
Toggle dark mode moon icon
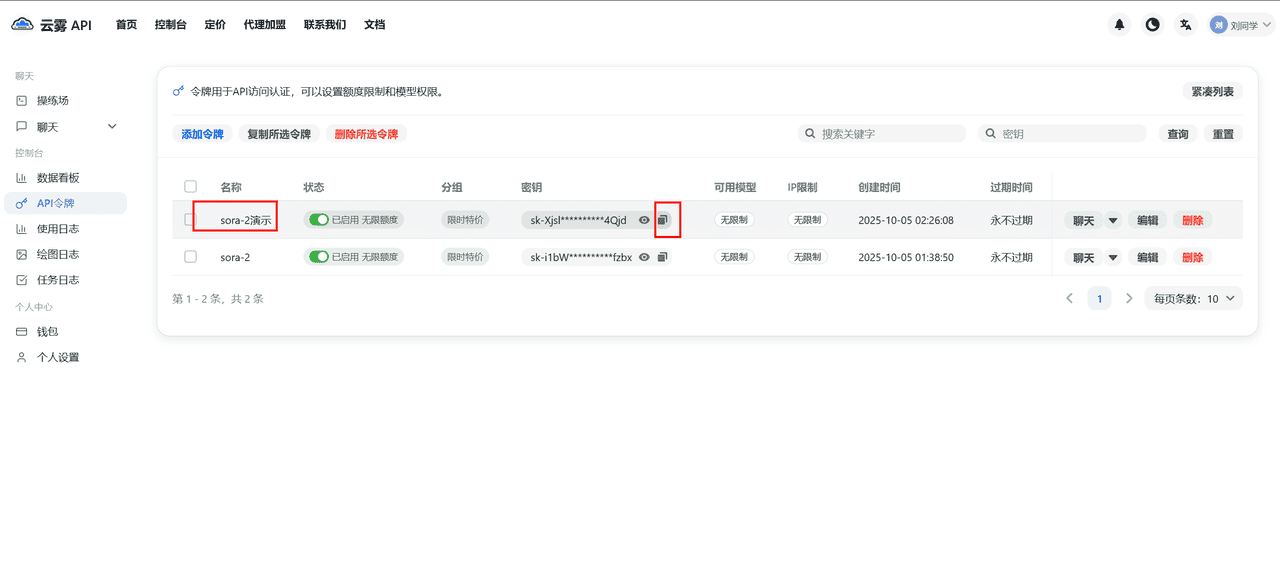pyautogui.click(x=1153, y=25)
